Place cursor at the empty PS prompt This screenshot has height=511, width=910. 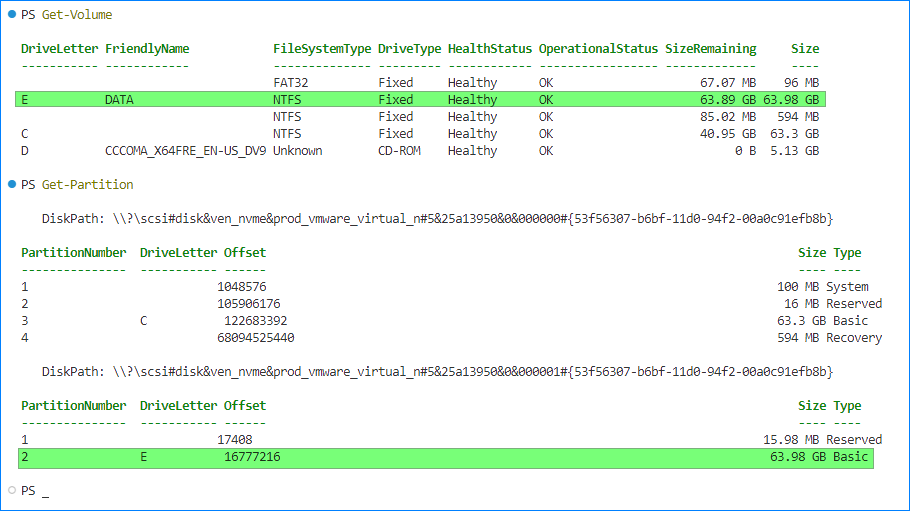pyautogui.click(x=46, y=492)
